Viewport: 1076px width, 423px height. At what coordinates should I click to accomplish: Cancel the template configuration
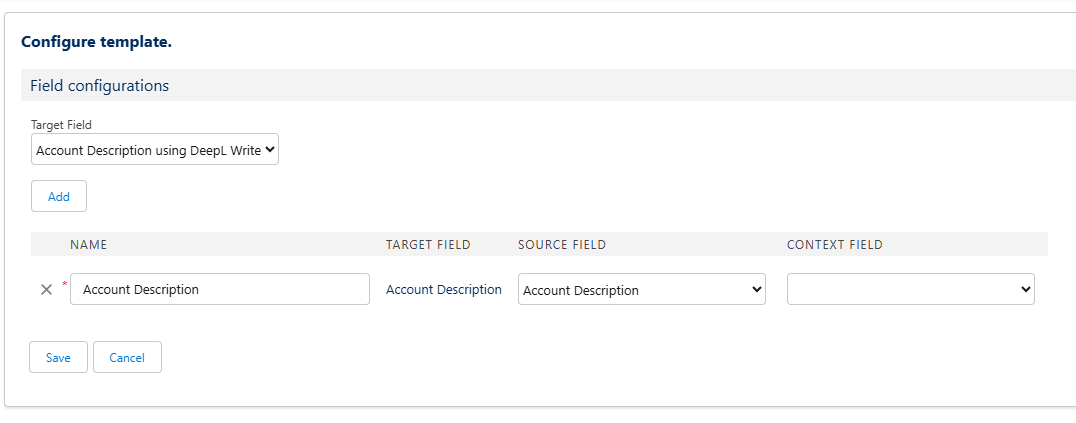coord(127,357)
